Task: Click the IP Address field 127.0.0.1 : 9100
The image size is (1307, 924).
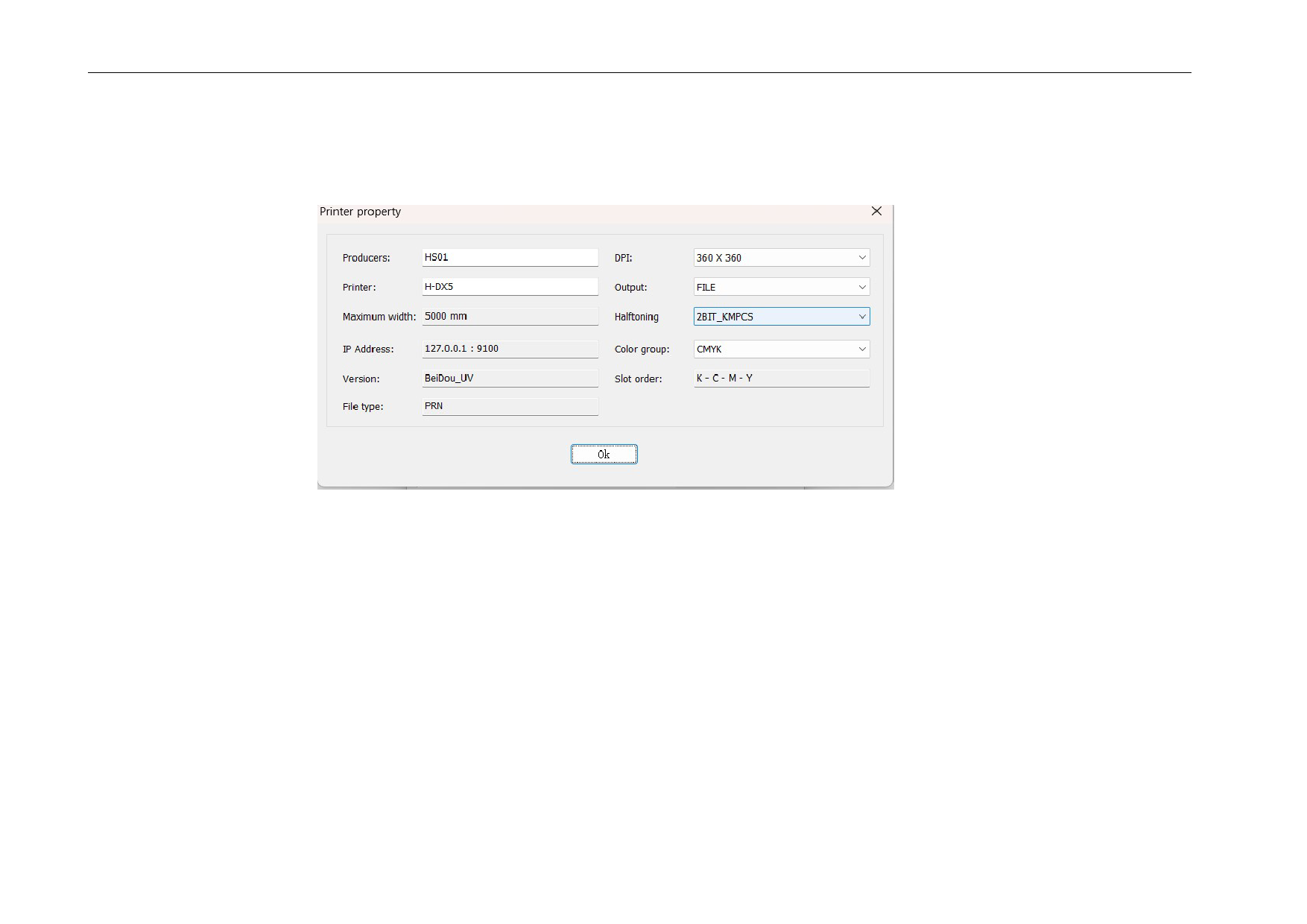Action: [510, 349]
